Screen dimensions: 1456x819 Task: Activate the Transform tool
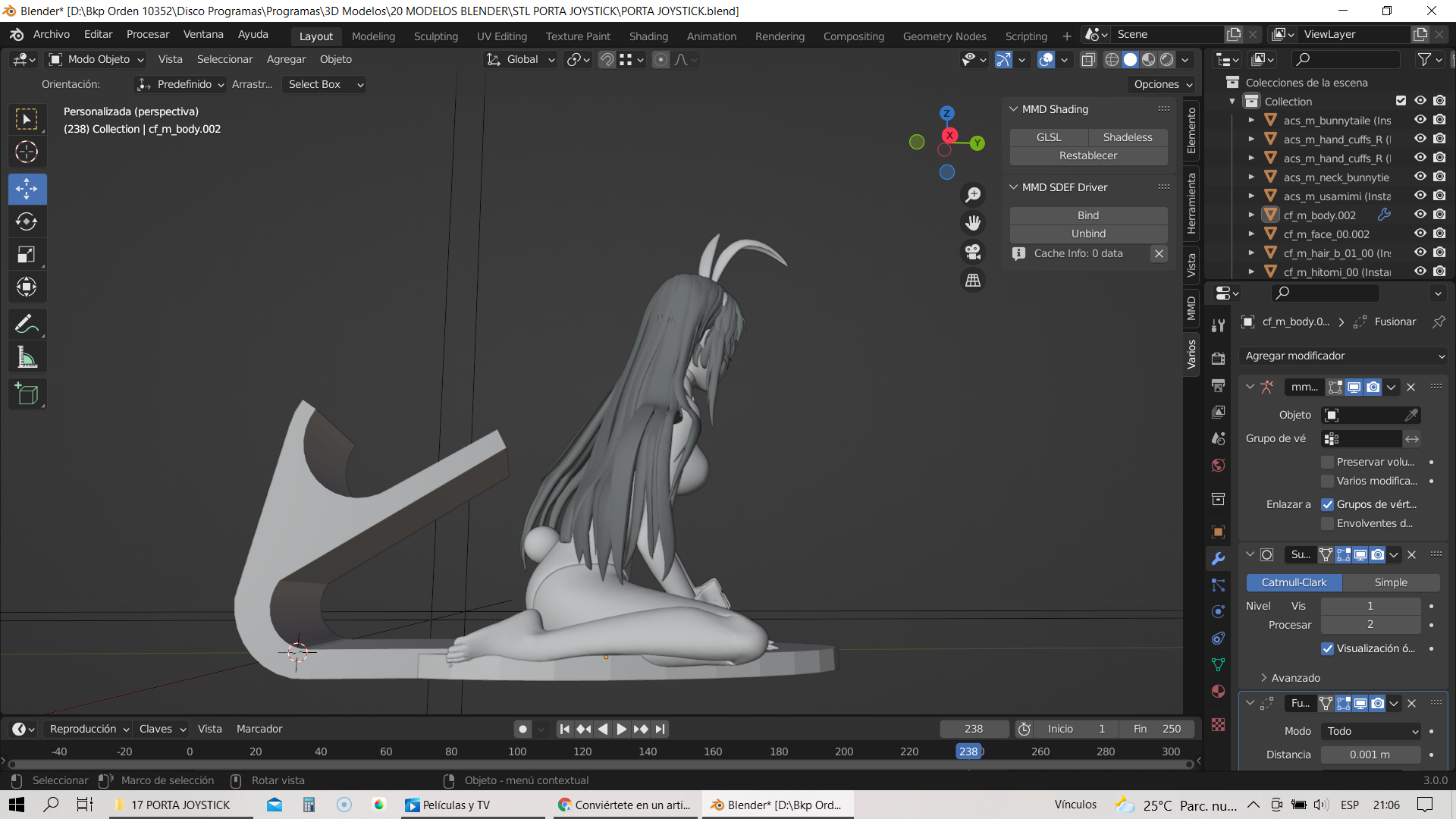click(x=27, y=287)
